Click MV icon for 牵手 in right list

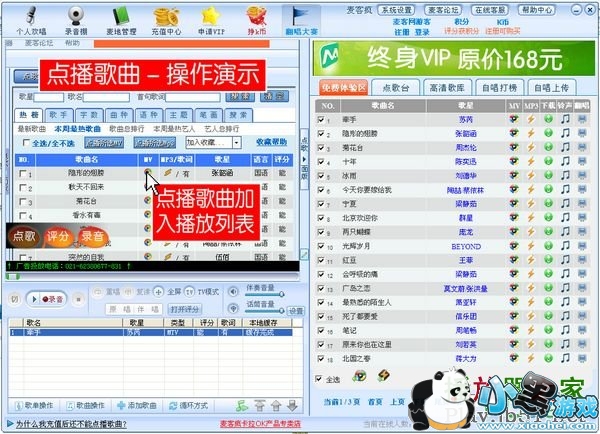[514, 119]
